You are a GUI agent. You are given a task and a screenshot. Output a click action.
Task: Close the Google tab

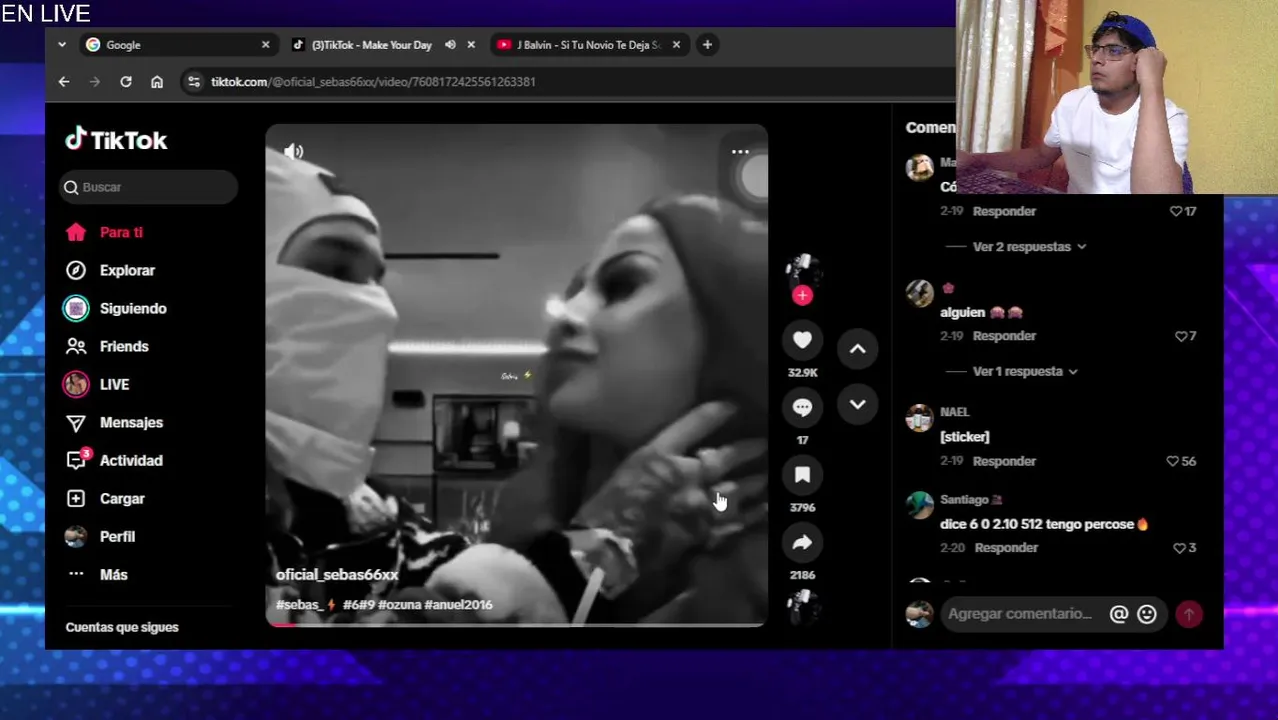tap(265, 45)
